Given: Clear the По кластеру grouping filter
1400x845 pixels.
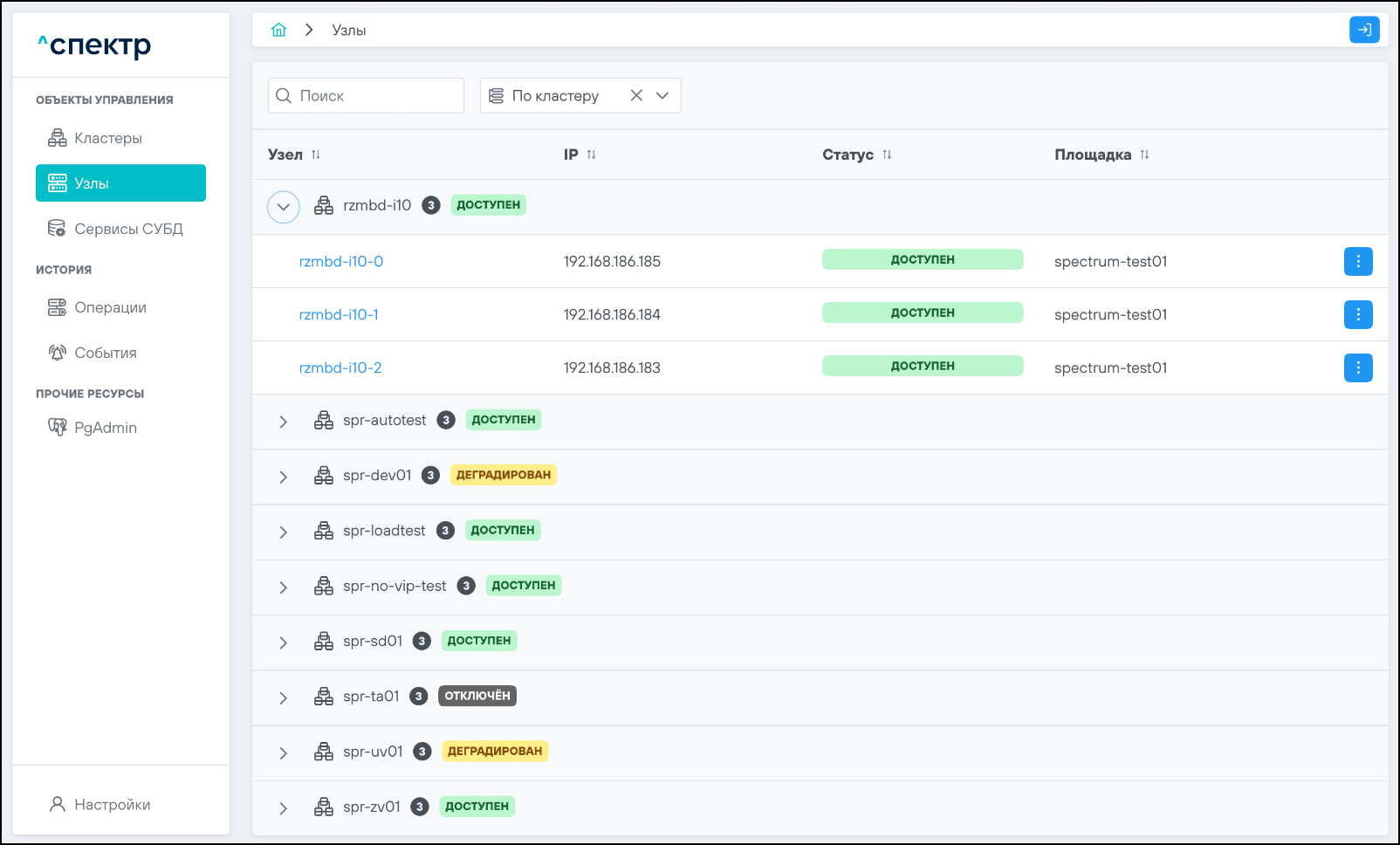Looking at the screenshot, I should (x=636, y=96).
